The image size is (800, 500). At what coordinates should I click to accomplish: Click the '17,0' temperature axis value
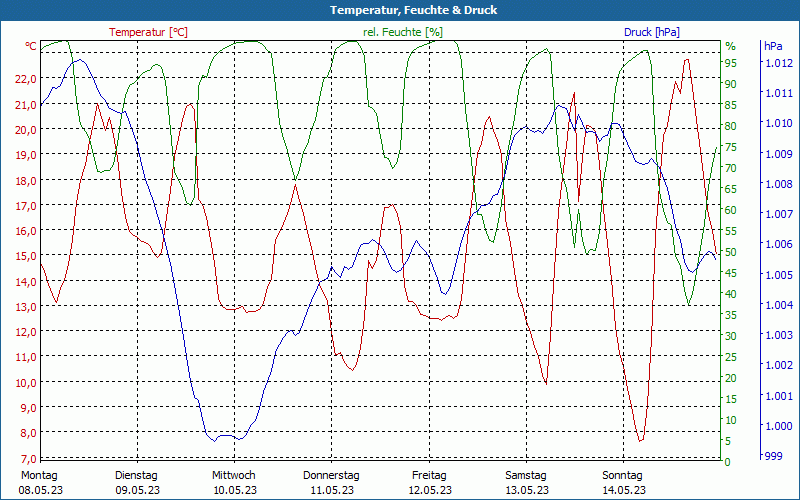click(26, 206)
